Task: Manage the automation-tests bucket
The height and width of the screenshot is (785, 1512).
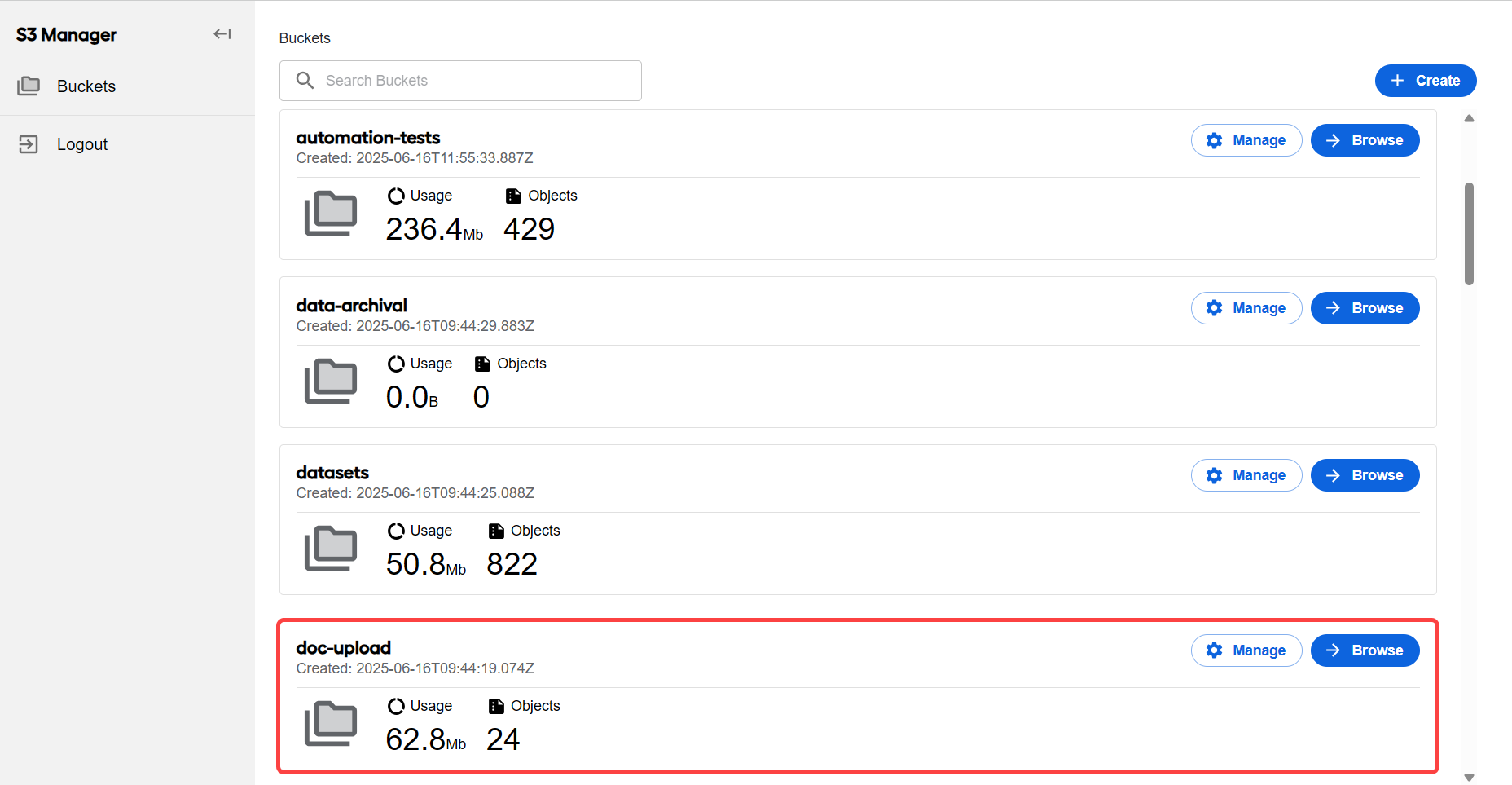Action: pyautogui.click(x=1246, y=140)
